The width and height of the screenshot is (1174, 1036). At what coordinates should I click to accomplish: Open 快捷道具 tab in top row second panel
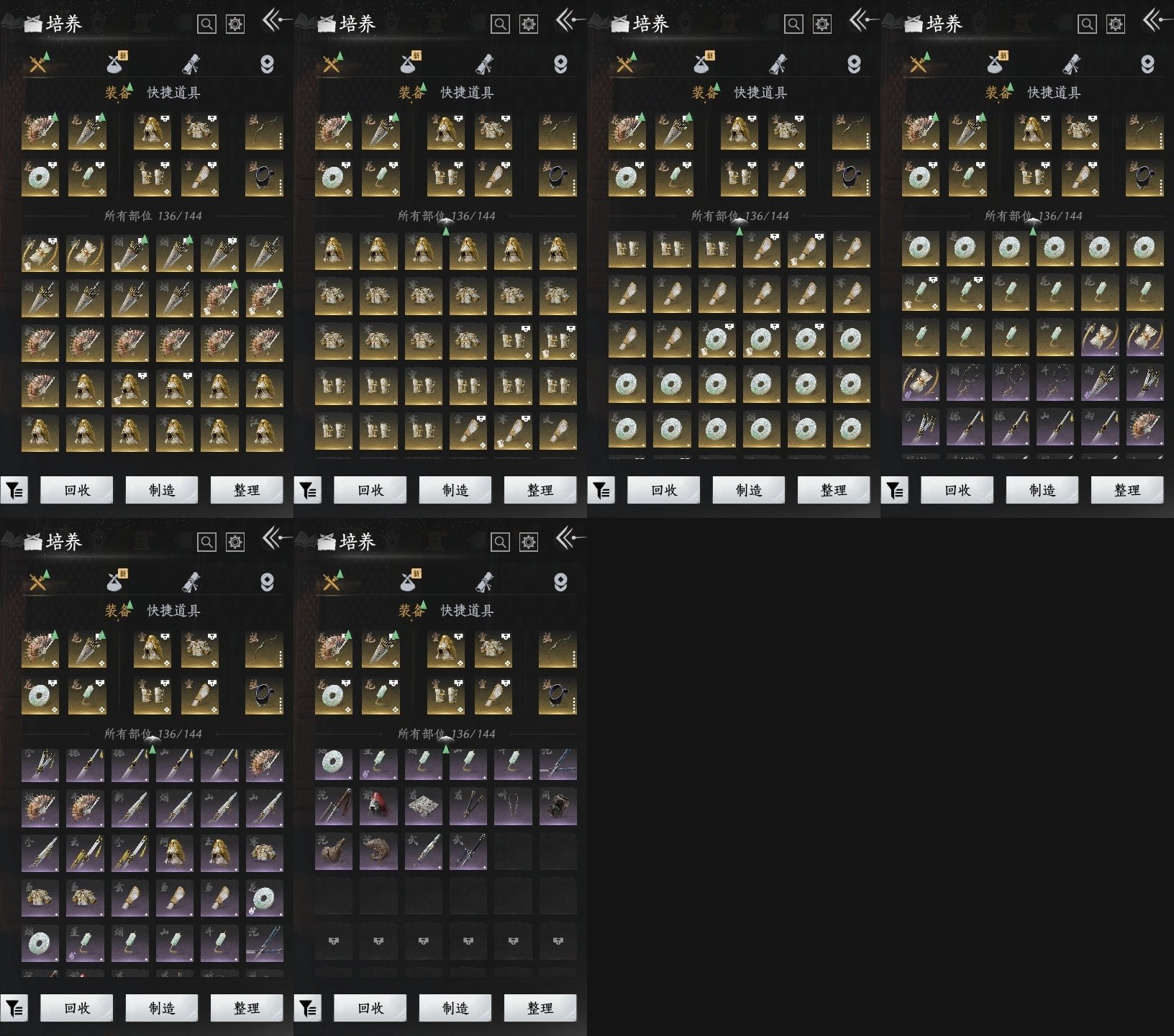click(x=467, y=92)
